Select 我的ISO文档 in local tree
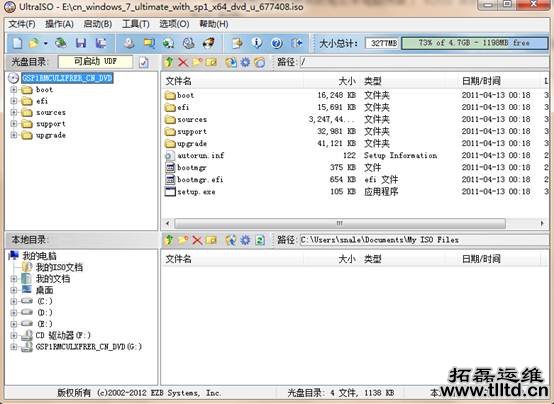The image size is (554, 404). point(59,267)
